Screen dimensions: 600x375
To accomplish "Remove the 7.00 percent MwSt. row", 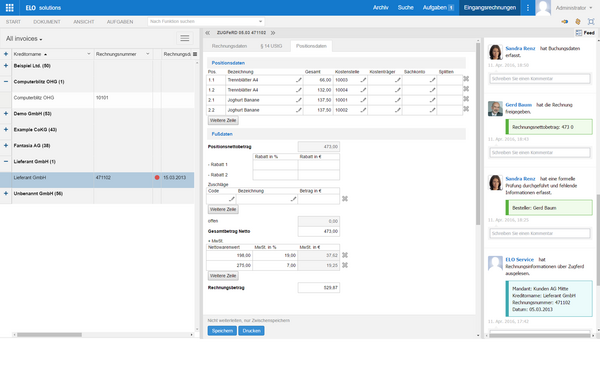I will coord(345,265).
